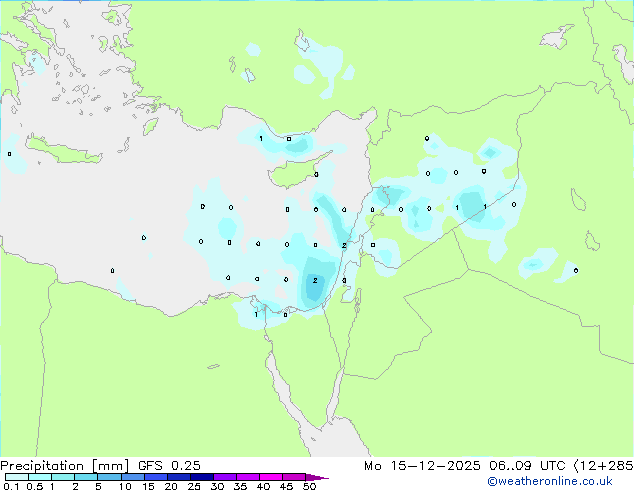
Task: Select the "GFS 0.25" model label
Action: coord(169,466)
